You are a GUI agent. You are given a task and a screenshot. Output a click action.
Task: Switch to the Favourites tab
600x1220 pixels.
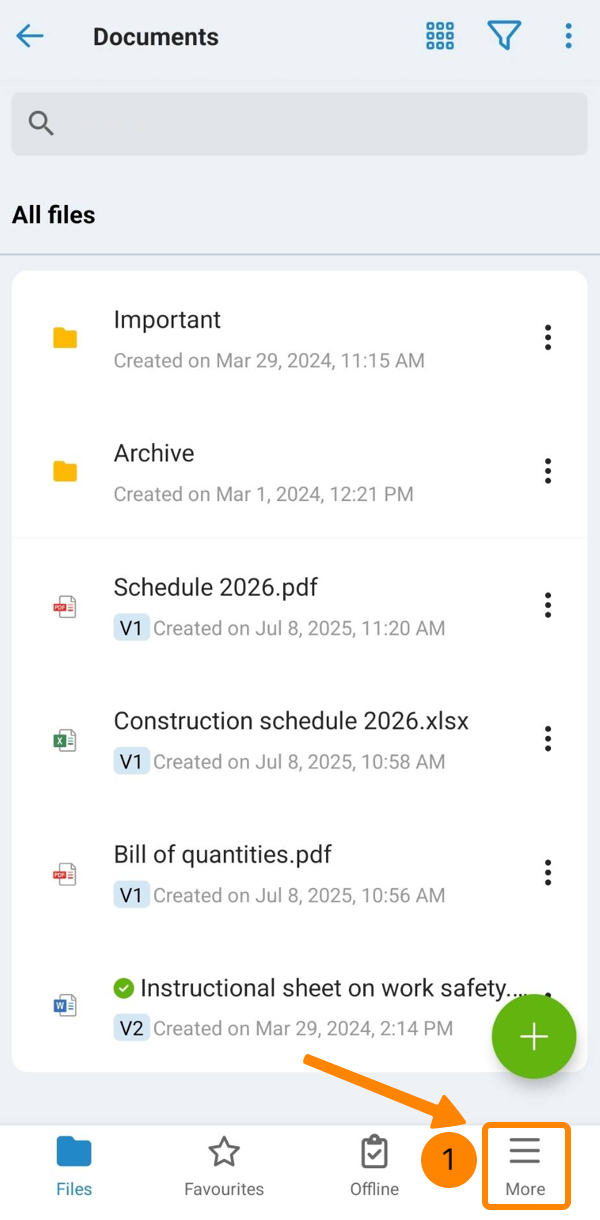[x=224, y=1166]
